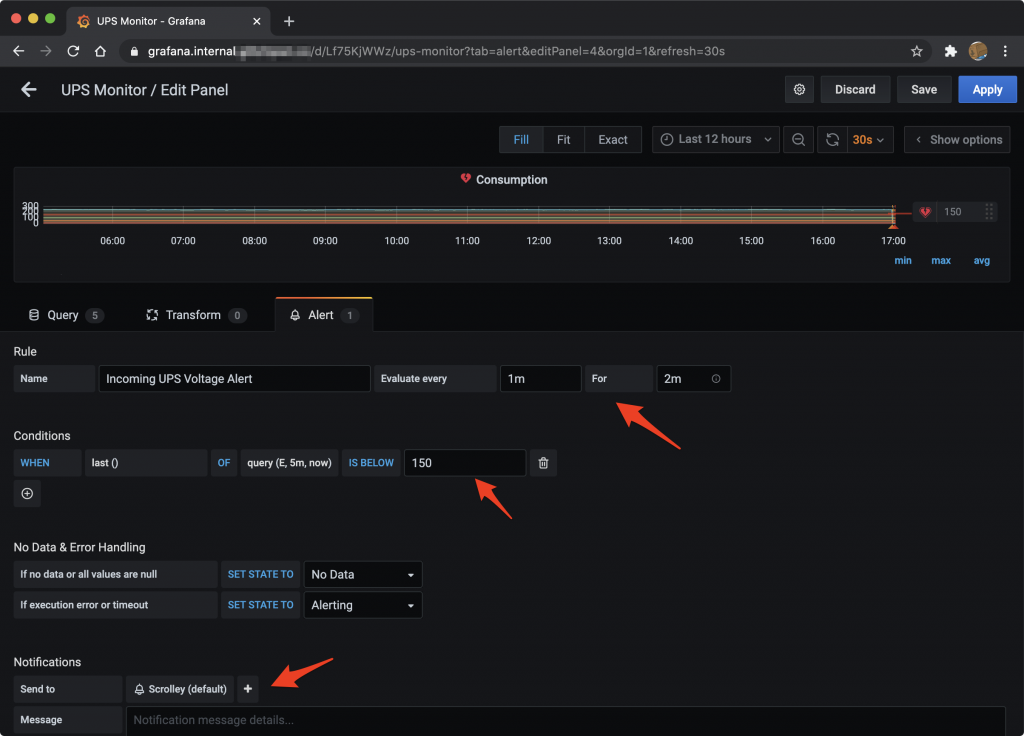Viewport: 1024px width, 736px height.
Task: Click the refresh dashboard icon
Action: 831,140
